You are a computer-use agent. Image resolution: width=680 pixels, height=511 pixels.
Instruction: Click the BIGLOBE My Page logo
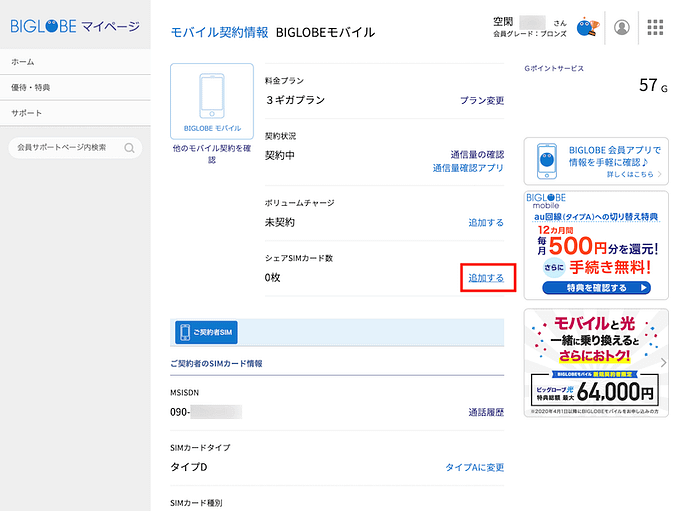(75, 27)
